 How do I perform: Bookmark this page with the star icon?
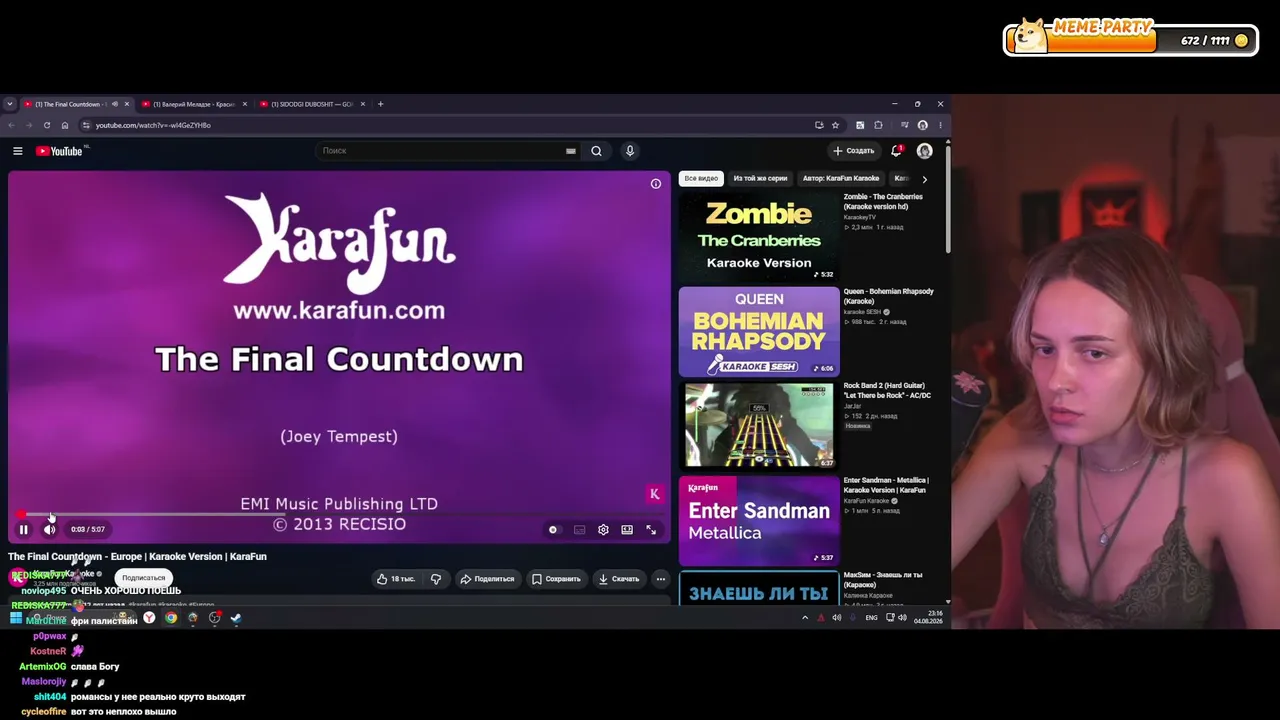[x=835, y=125]
